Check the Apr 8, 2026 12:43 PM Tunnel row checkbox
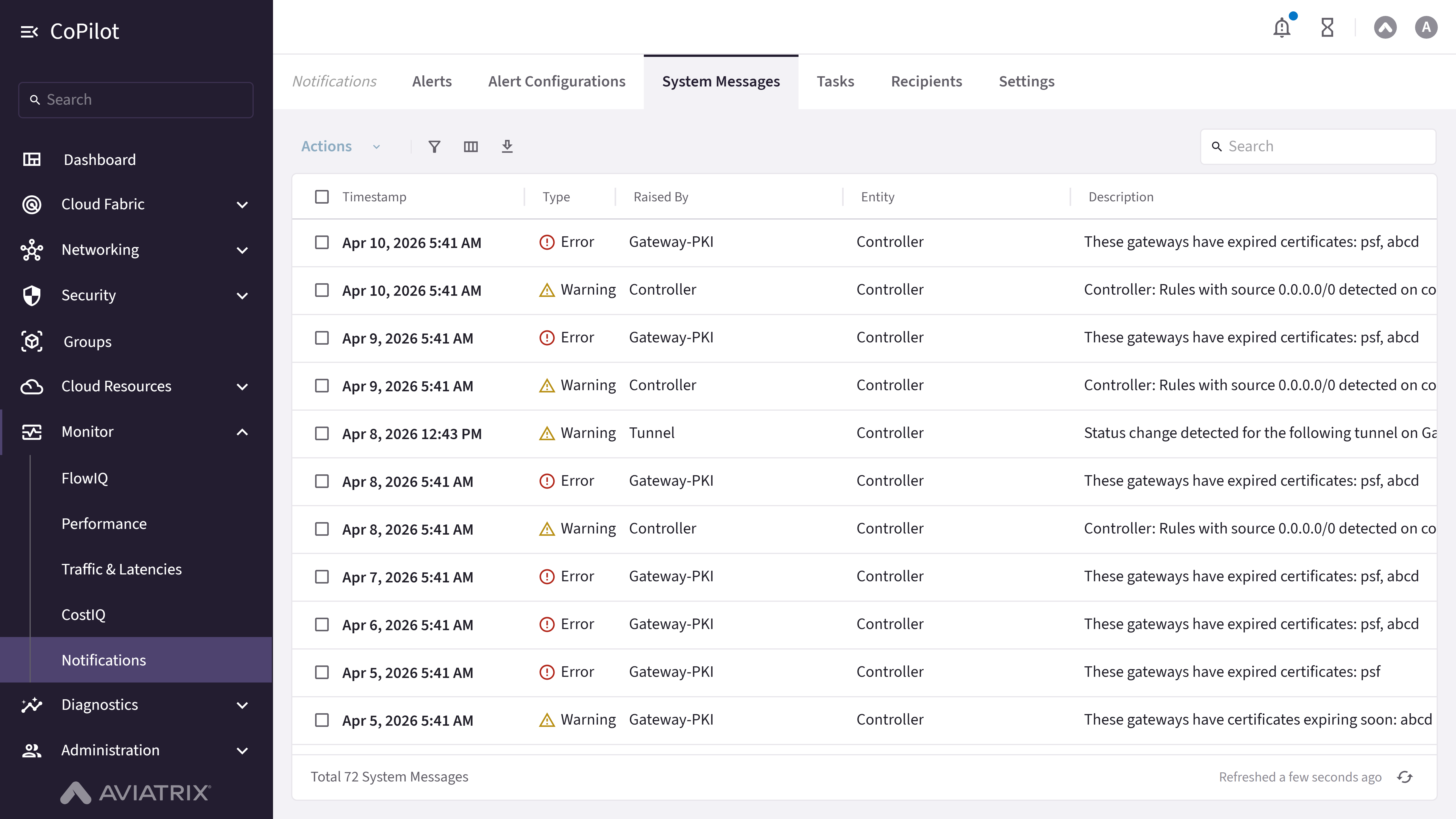The width and height of the screenshot is (1456, 819). [x=322, y=433]
